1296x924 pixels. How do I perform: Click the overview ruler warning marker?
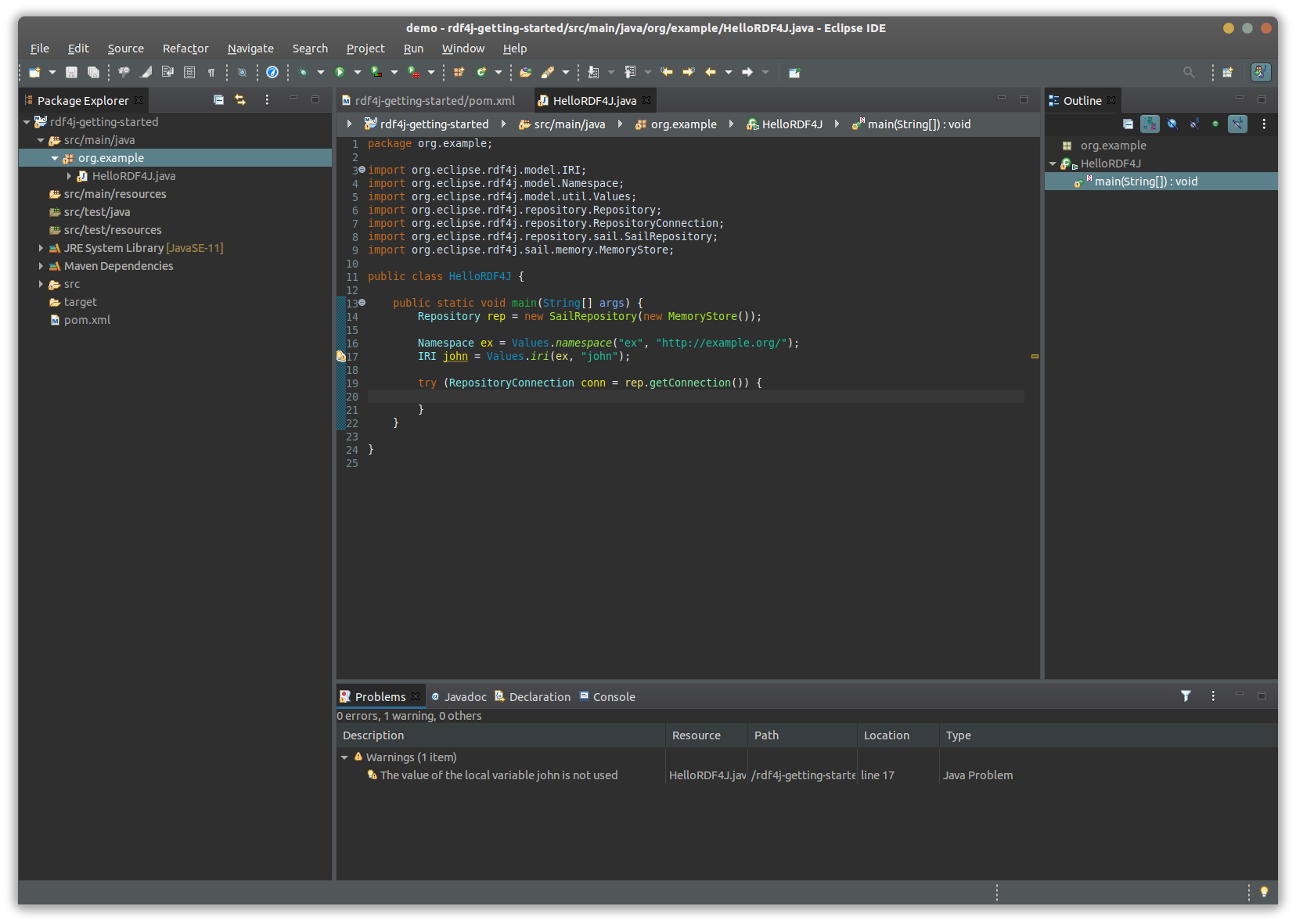1035,357
